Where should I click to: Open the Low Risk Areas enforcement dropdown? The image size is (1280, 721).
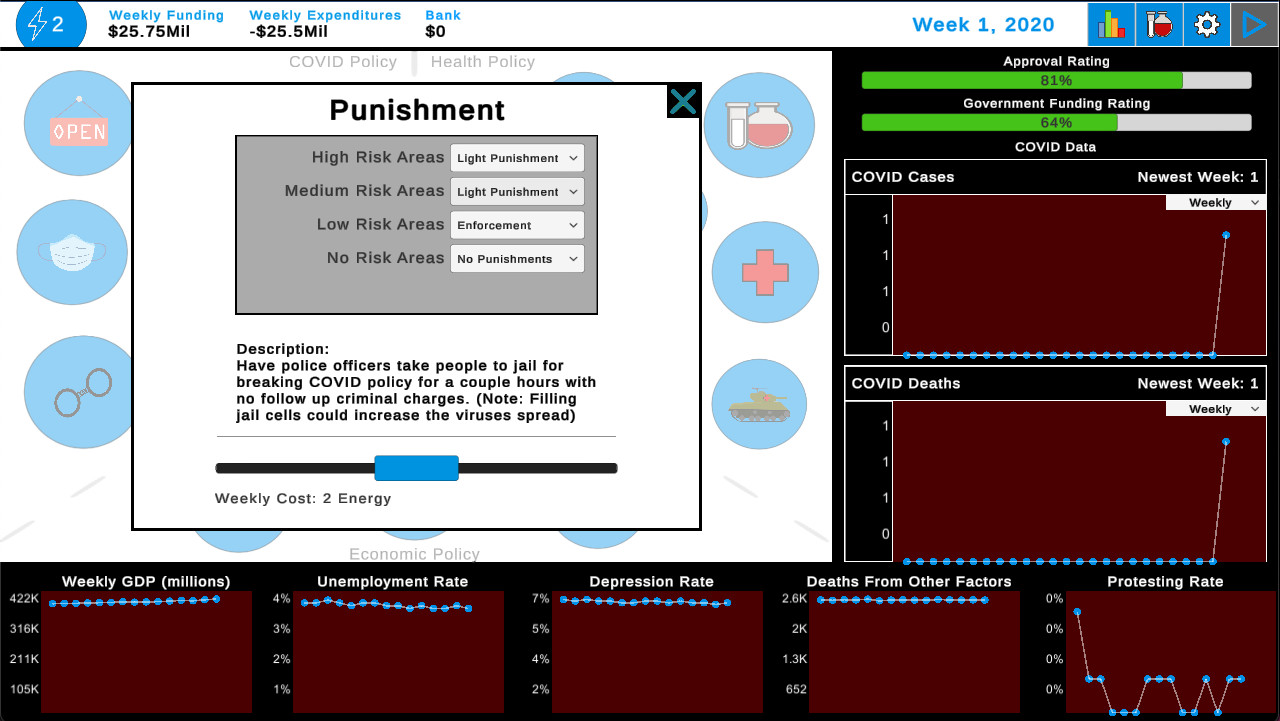pos(517,224)
